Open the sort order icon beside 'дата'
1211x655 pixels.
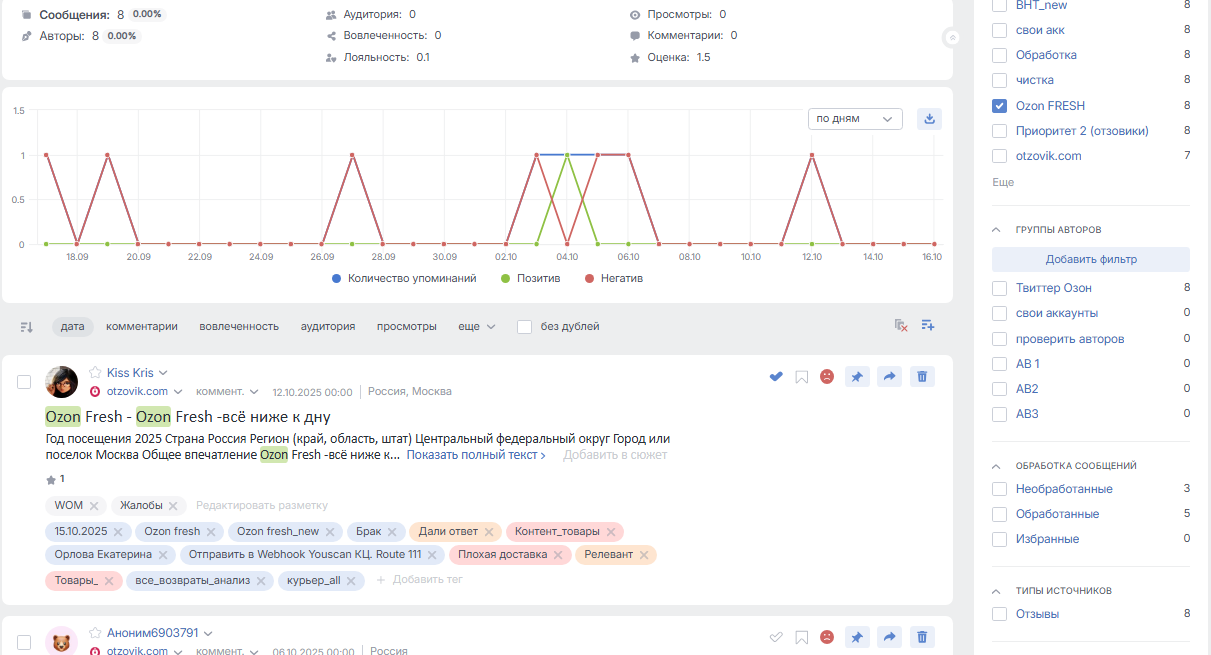pyautogui.click(x=27, y=326)
